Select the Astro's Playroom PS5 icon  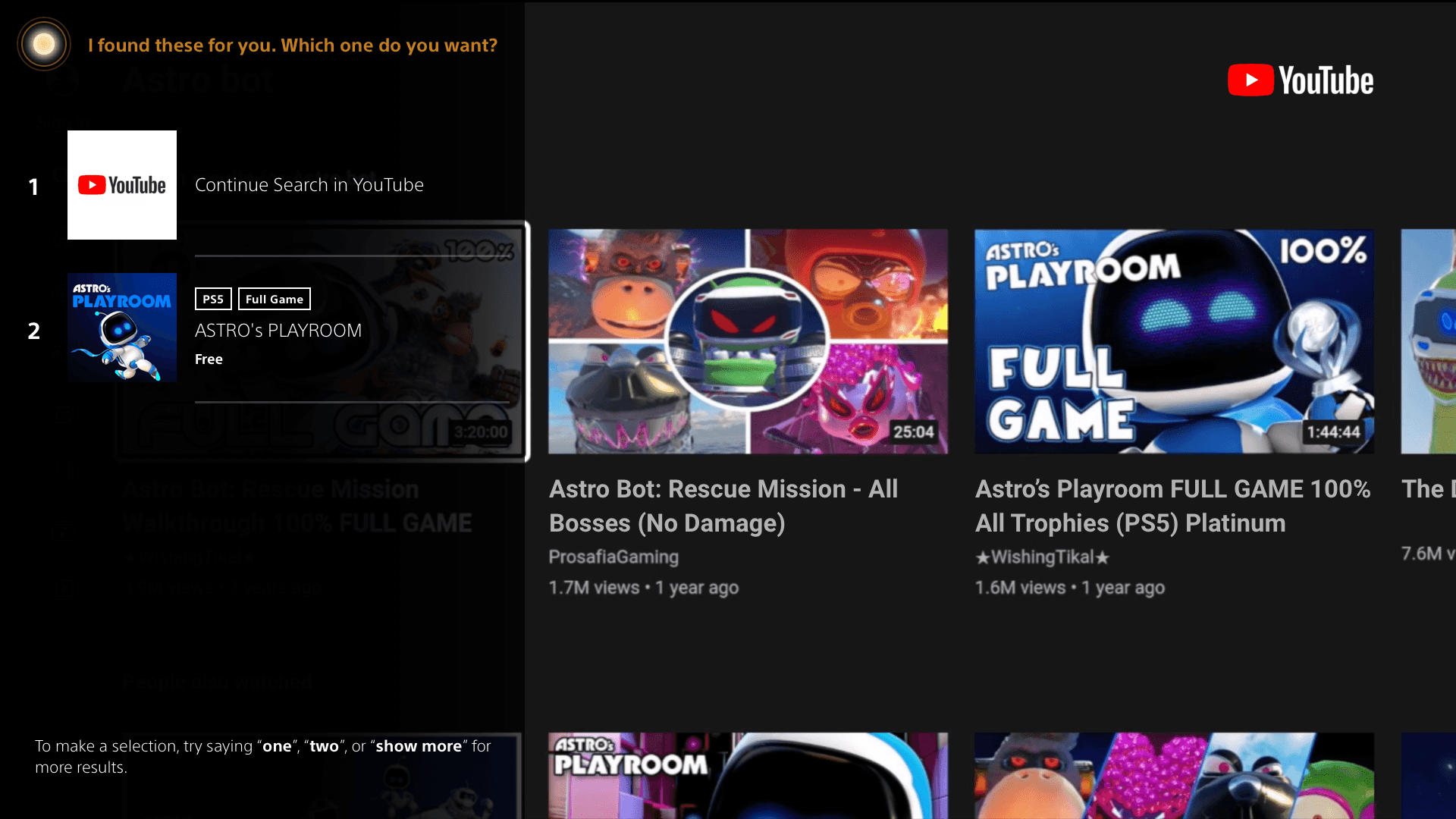120,330
